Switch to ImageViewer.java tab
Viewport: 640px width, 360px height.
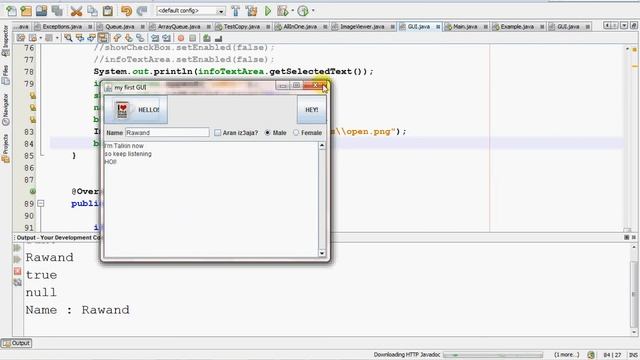tap(362, 27)
